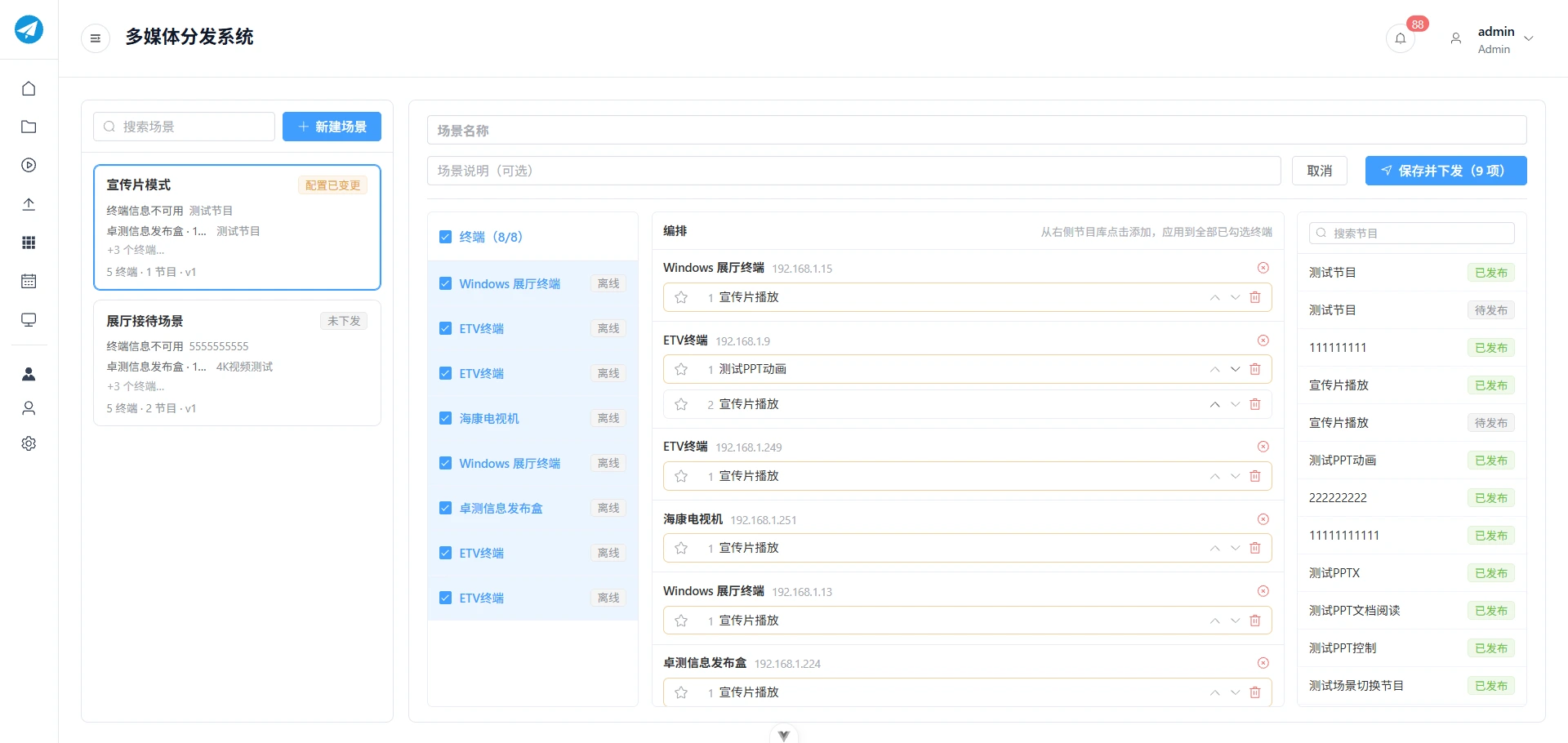Uncheck the 卓测信息发布盒 terminal checkbox
1568x743 pixels.
coord(445,508)
